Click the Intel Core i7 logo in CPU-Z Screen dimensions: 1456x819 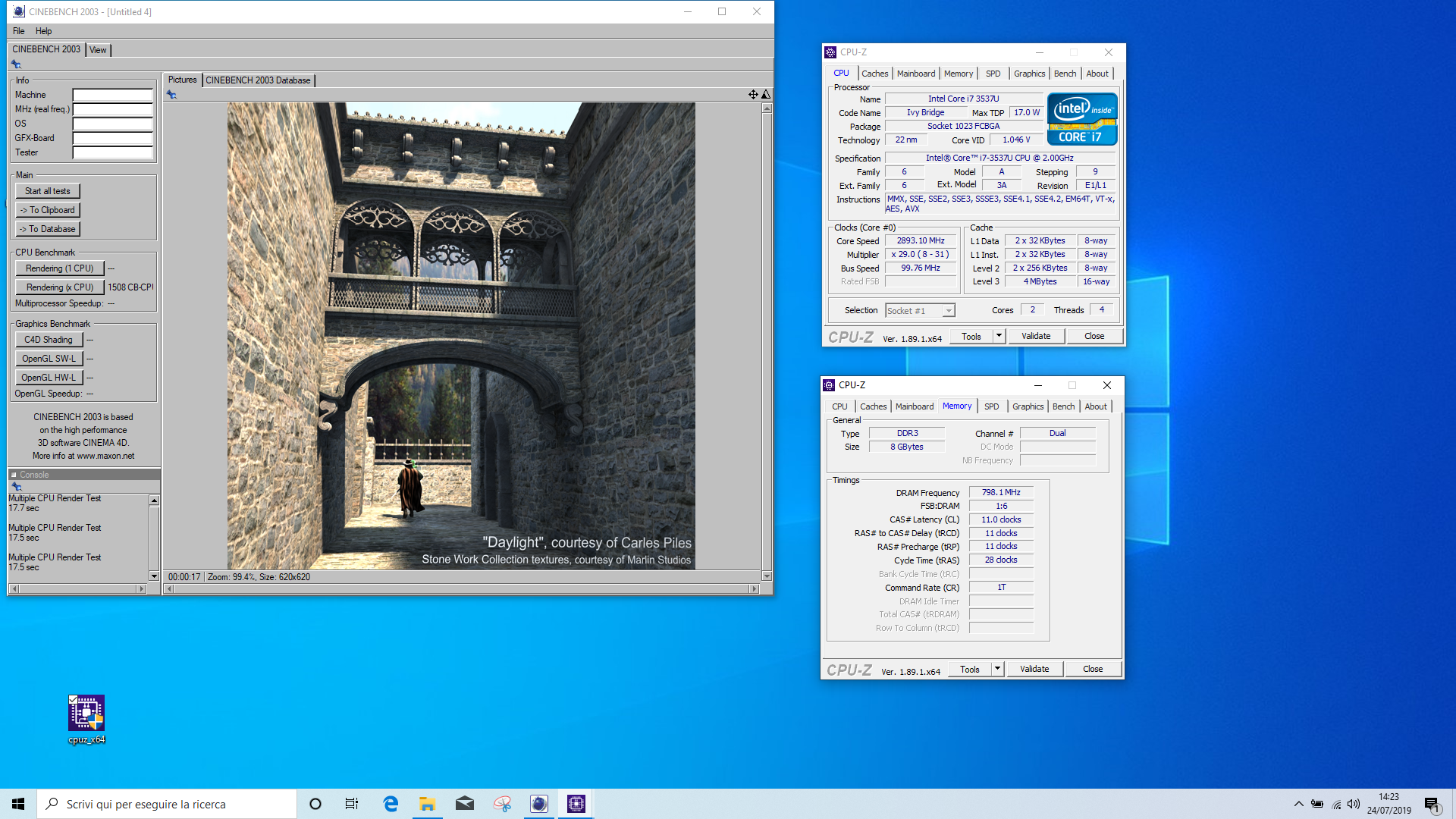[1082, 119]
